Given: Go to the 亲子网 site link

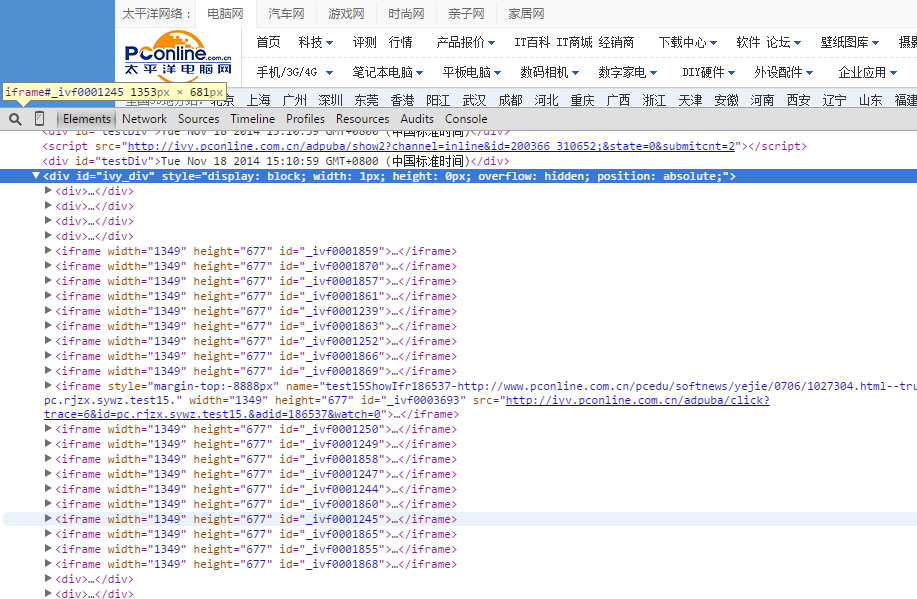Looking at the screenshot, I should [466, 13].
